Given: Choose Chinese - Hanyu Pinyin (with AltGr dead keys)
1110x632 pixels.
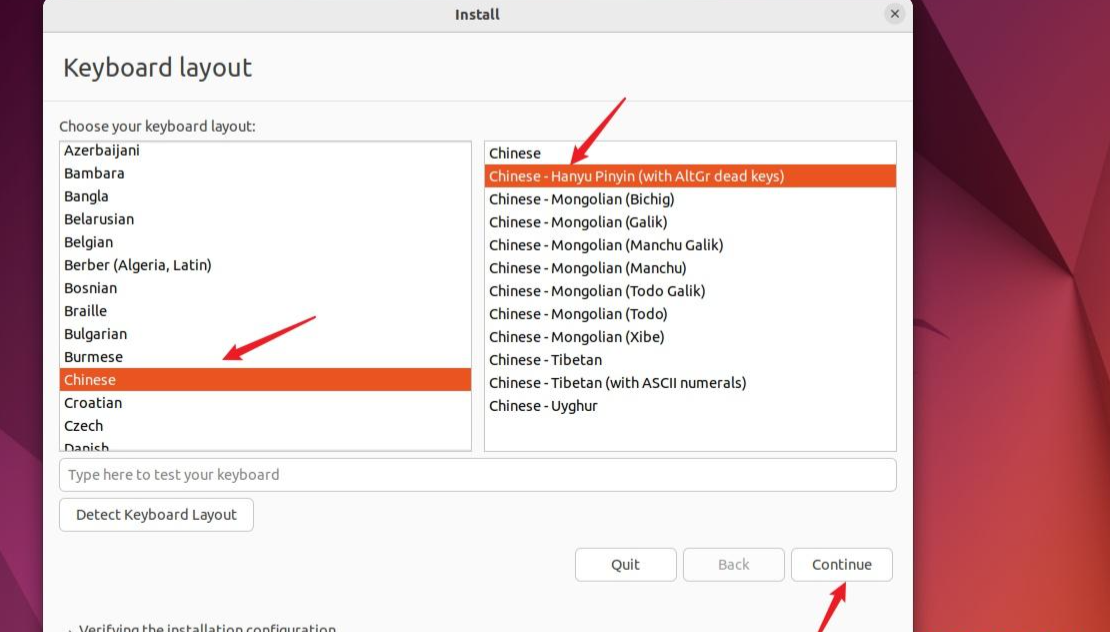Looking at the screenshot, I should [x=690, y=176].
